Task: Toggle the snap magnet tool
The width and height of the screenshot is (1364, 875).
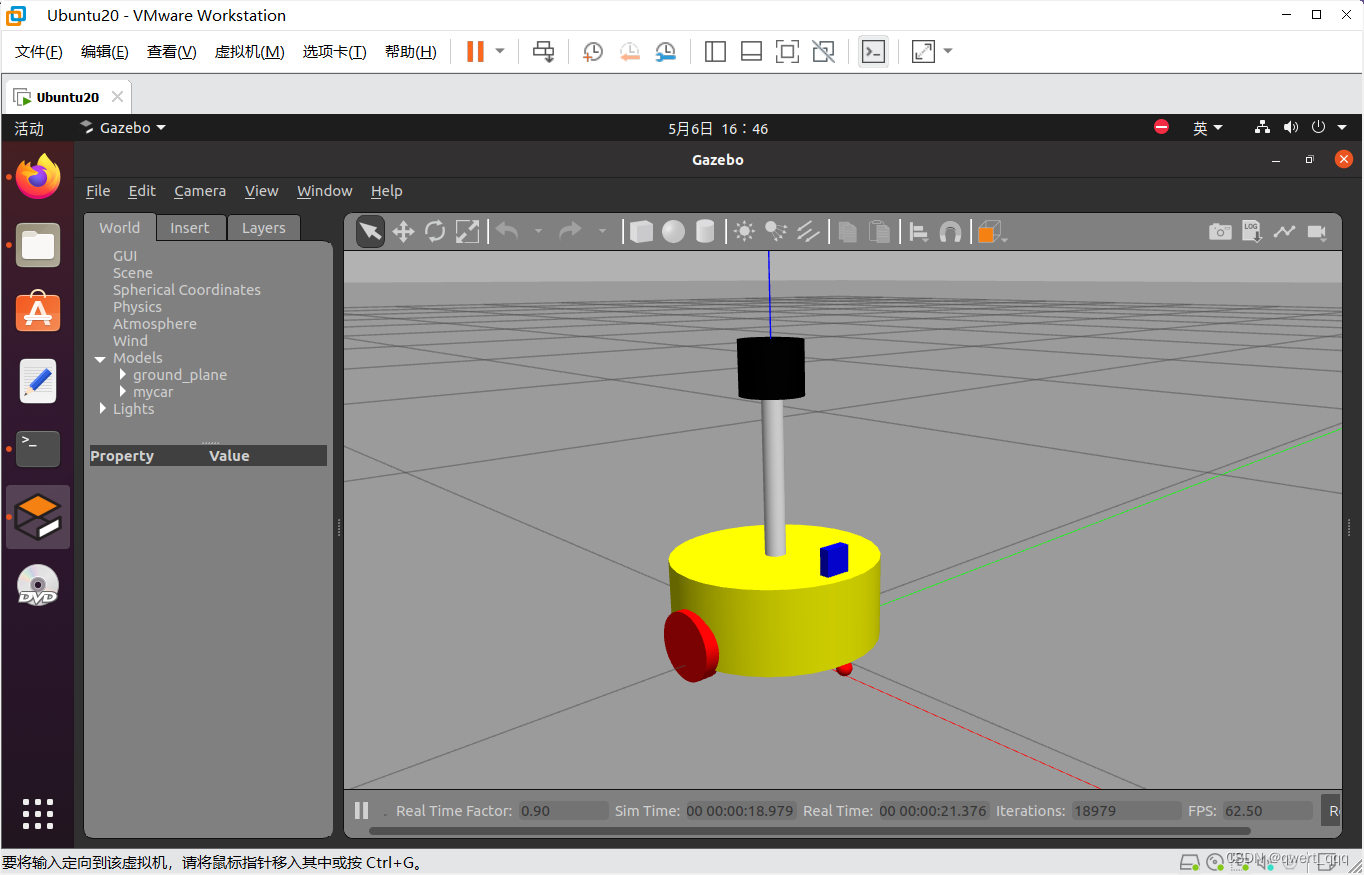Action: coord(950,232)
